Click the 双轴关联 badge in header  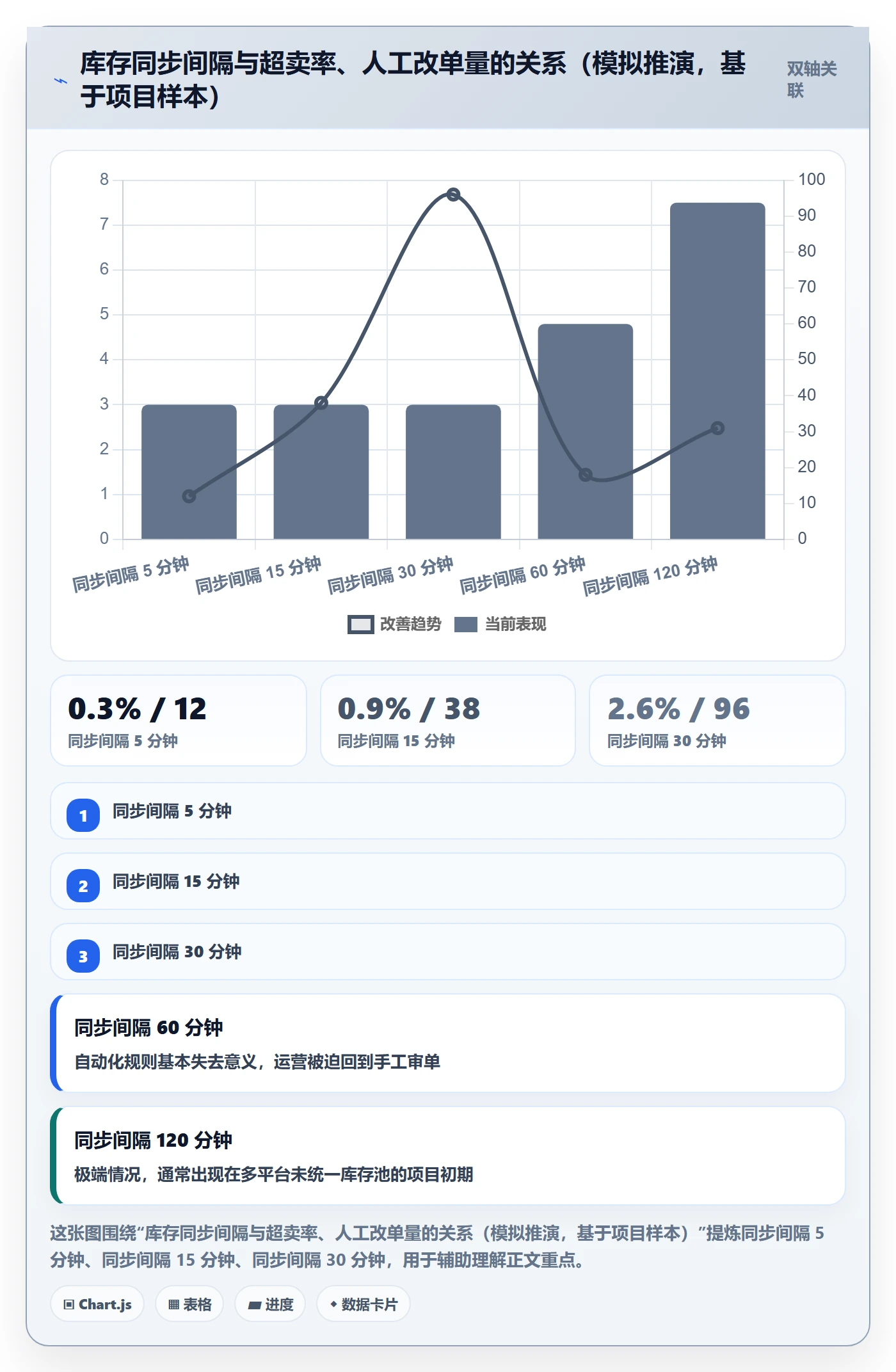[x=812, y=79]
